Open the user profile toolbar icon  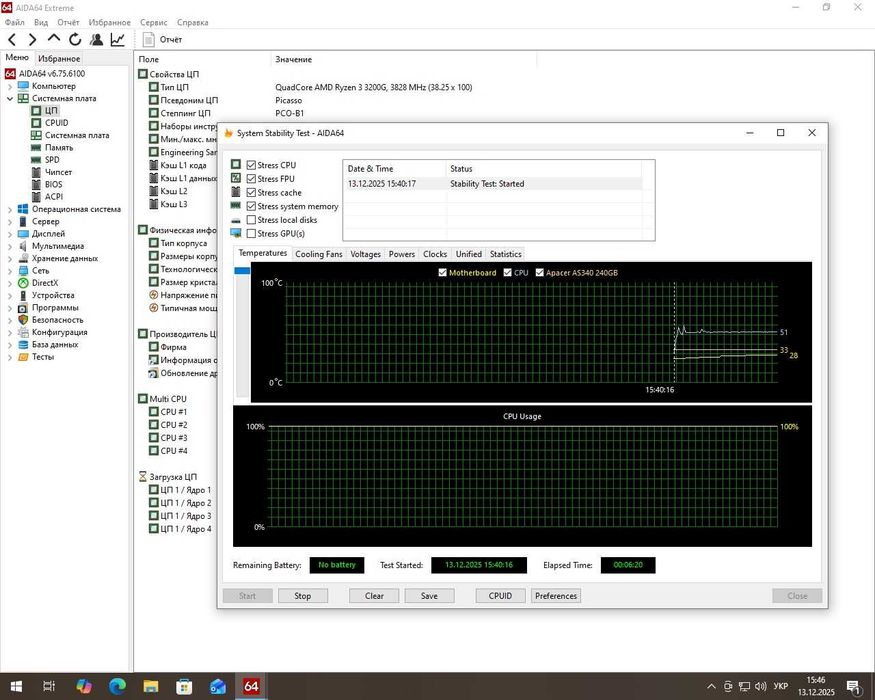coord(96,39)
